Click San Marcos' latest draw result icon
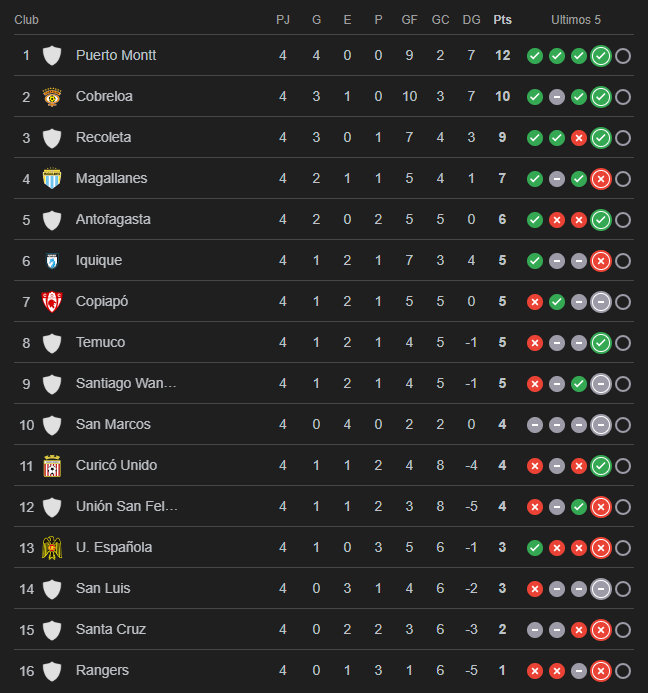Screen dimensions: 648x693 click(601, 425)
